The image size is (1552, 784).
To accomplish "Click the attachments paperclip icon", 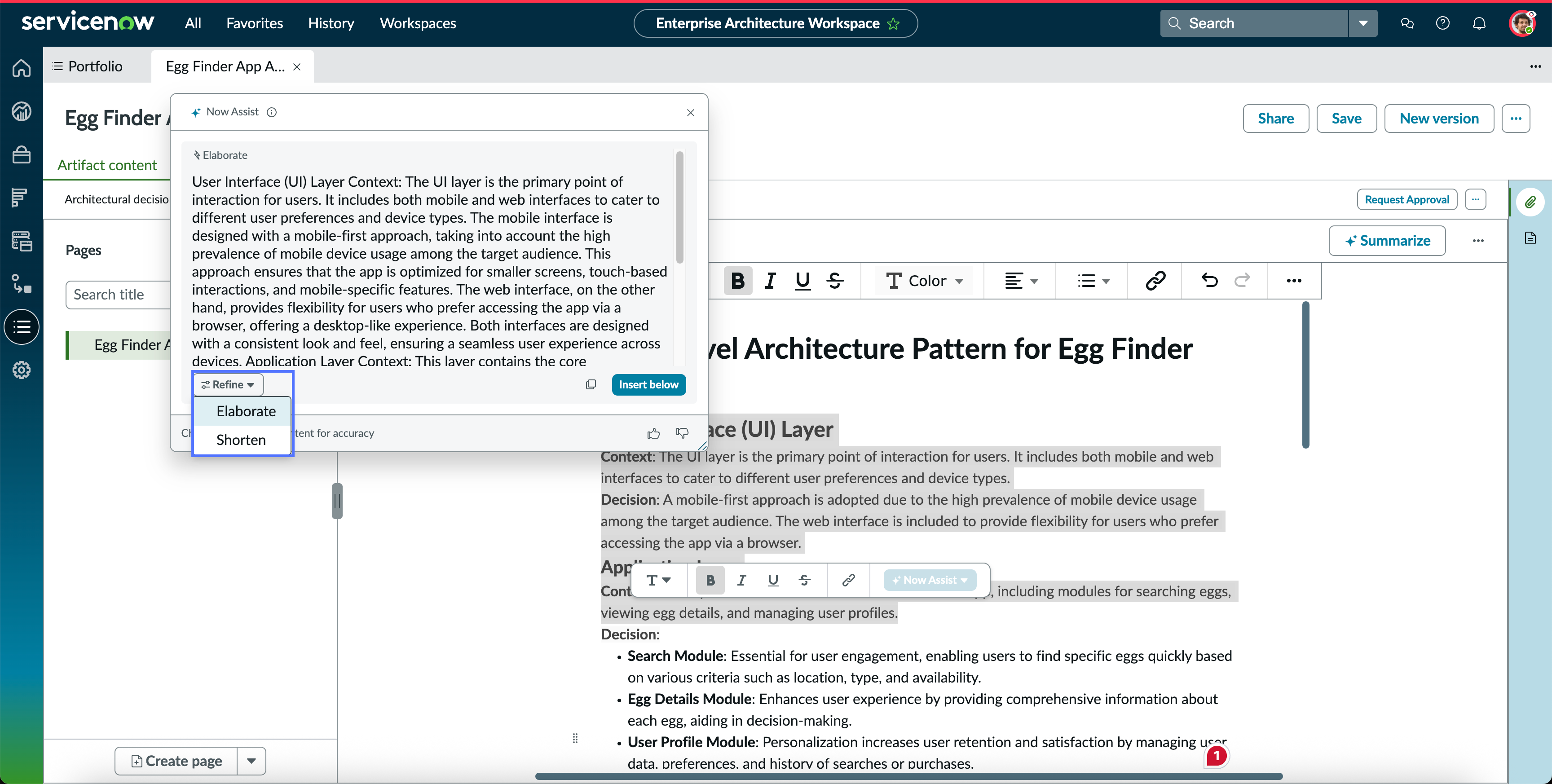I will [1530, 202].
